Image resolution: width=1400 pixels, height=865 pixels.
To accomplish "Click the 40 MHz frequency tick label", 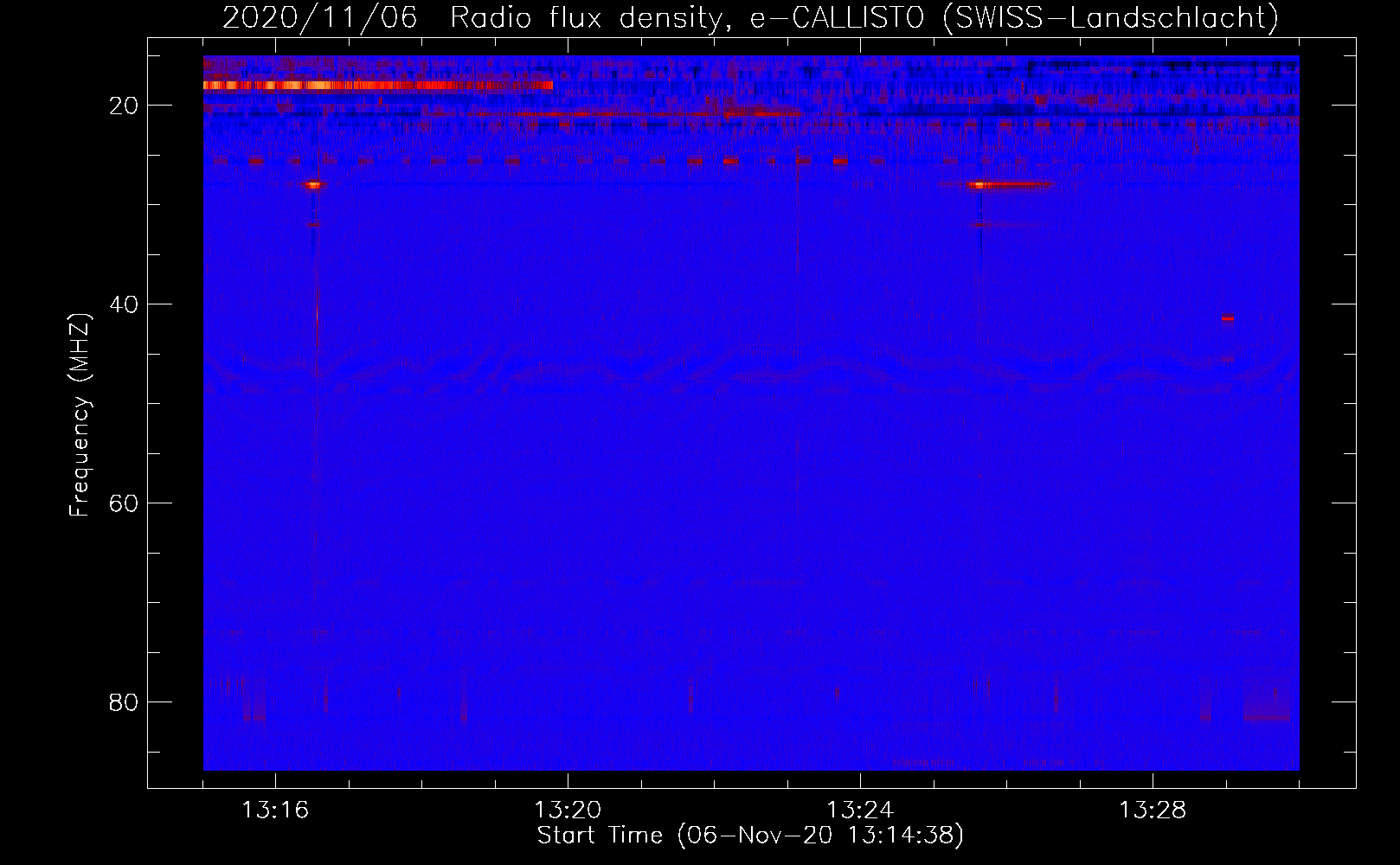I will tap(124, 304).
